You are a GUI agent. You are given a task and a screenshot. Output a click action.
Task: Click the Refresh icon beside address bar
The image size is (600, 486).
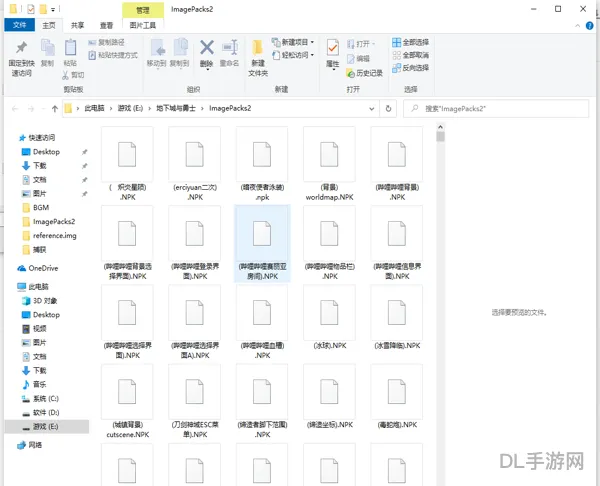388,109
